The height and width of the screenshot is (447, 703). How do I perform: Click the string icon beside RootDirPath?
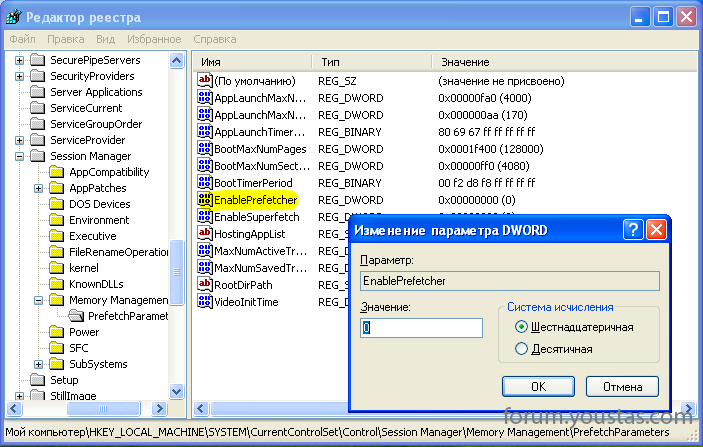click(x=204, y=285)
